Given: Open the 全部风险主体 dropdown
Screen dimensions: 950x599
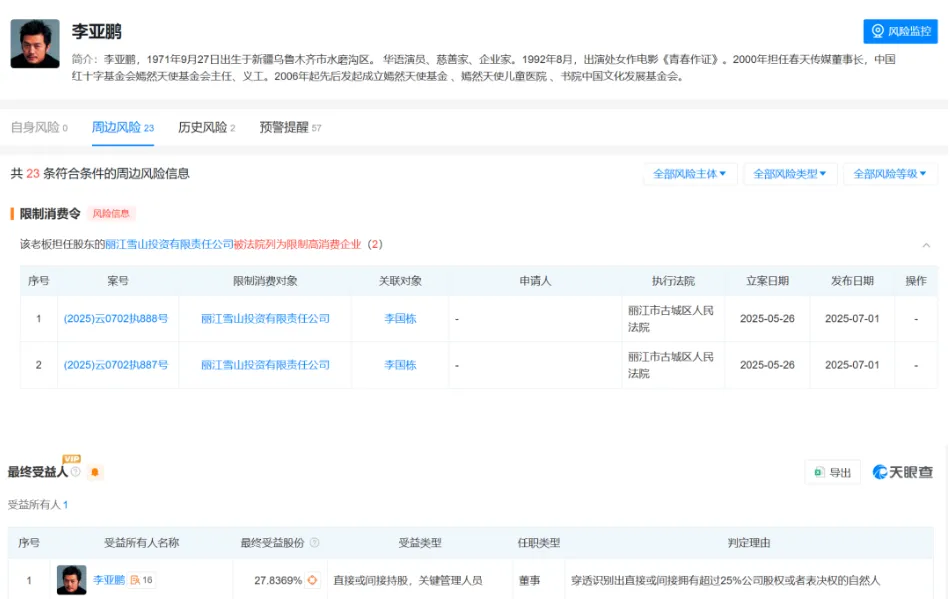Looking at the screenshot, I should pyautogui.click(x=689, y=174).
